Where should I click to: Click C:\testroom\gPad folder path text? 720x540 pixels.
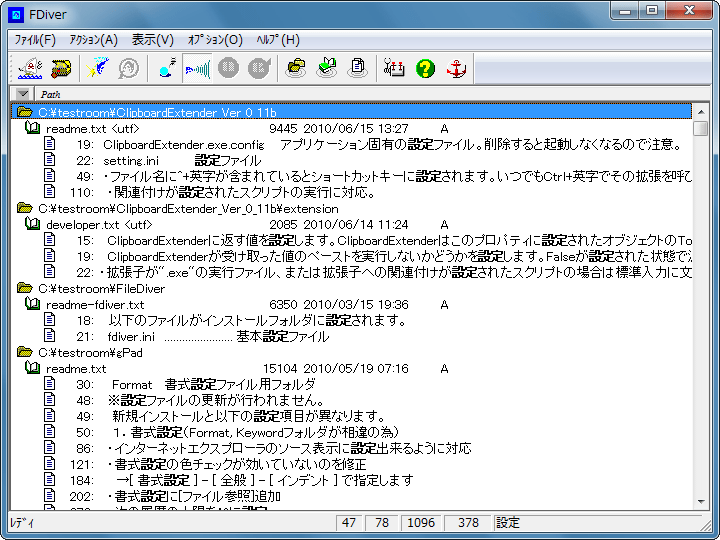pyautogui.click(x=90, y=353)
